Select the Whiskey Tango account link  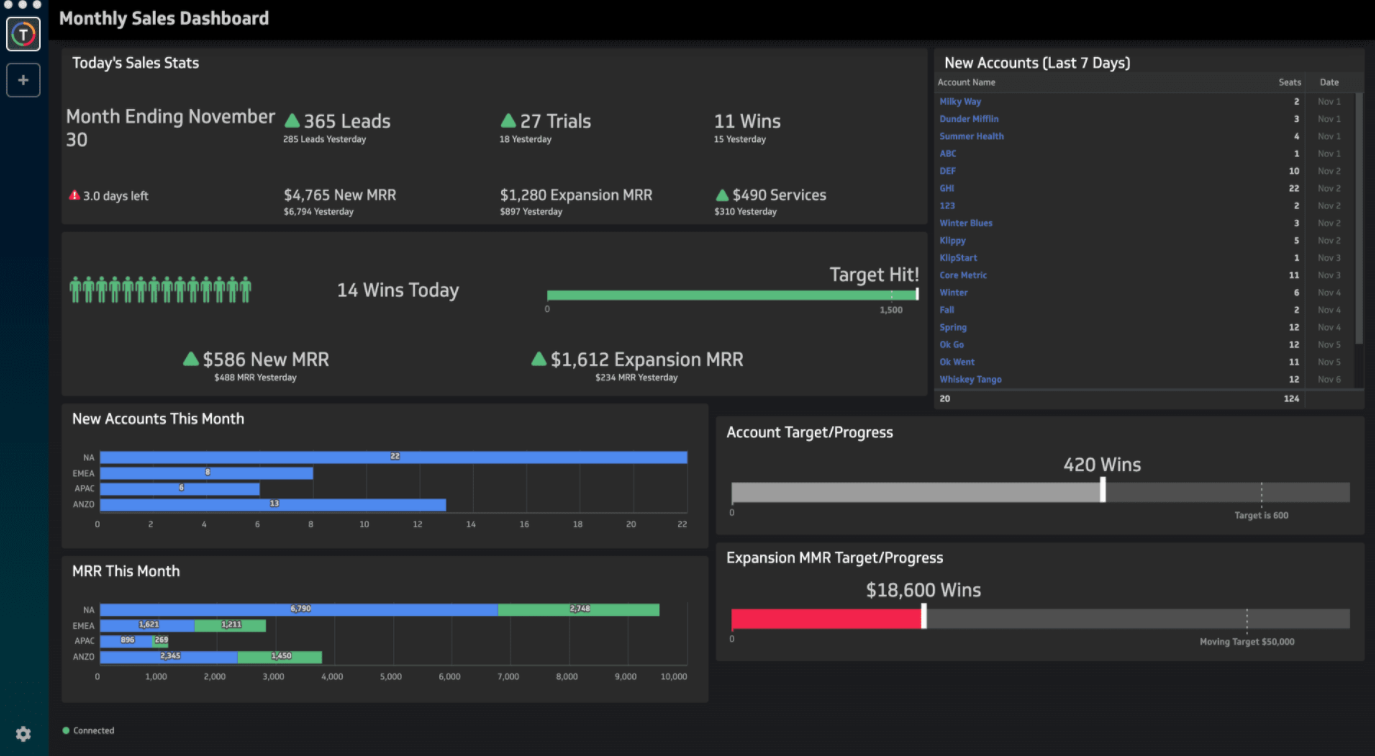coord(970,380)
